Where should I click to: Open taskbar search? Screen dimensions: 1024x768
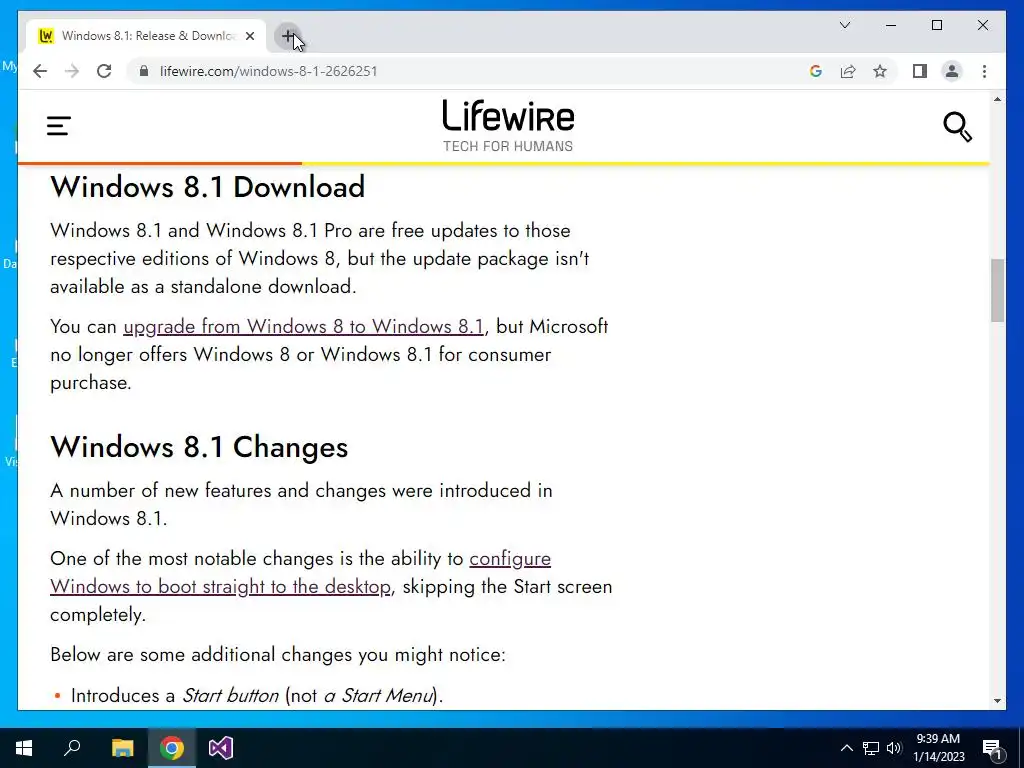72,748
